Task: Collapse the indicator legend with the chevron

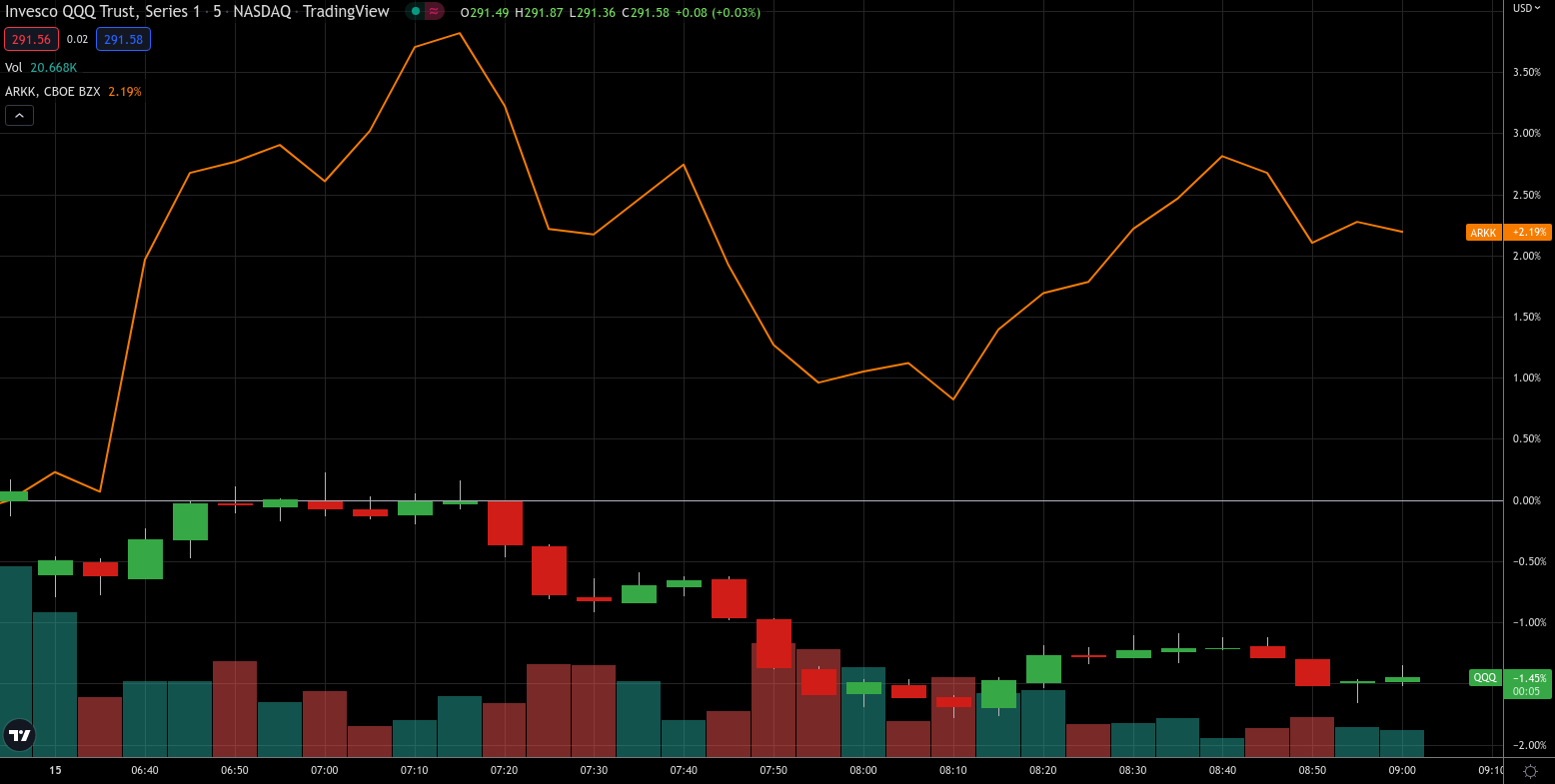Action: (19, 116)
